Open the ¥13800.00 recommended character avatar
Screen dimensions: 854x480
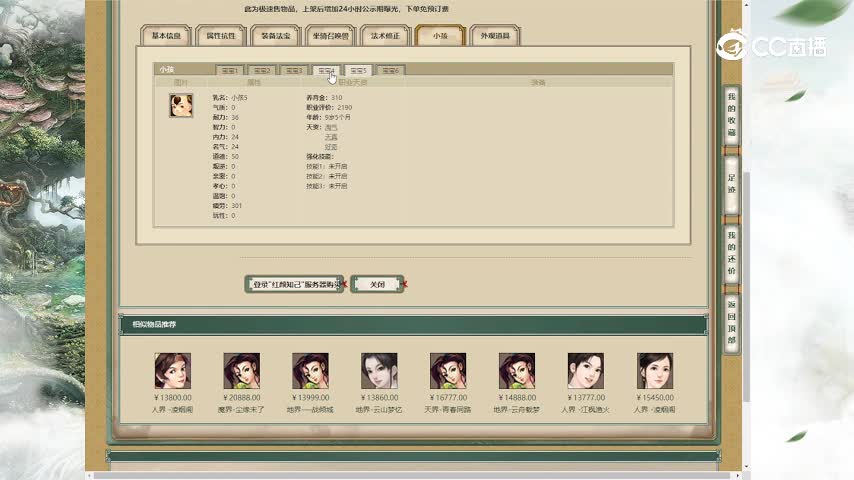click(x=173, y=370)
